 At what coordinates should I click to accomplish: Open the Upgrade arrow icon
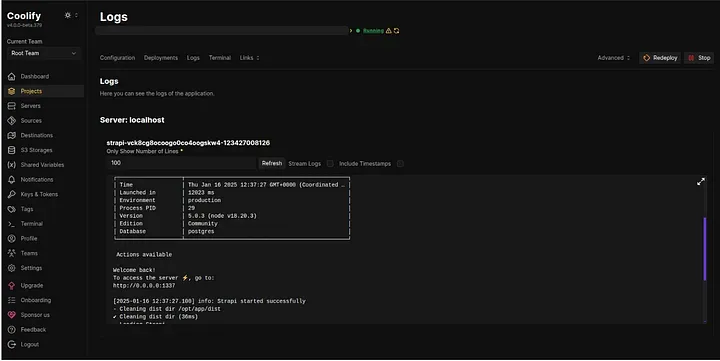12,286
